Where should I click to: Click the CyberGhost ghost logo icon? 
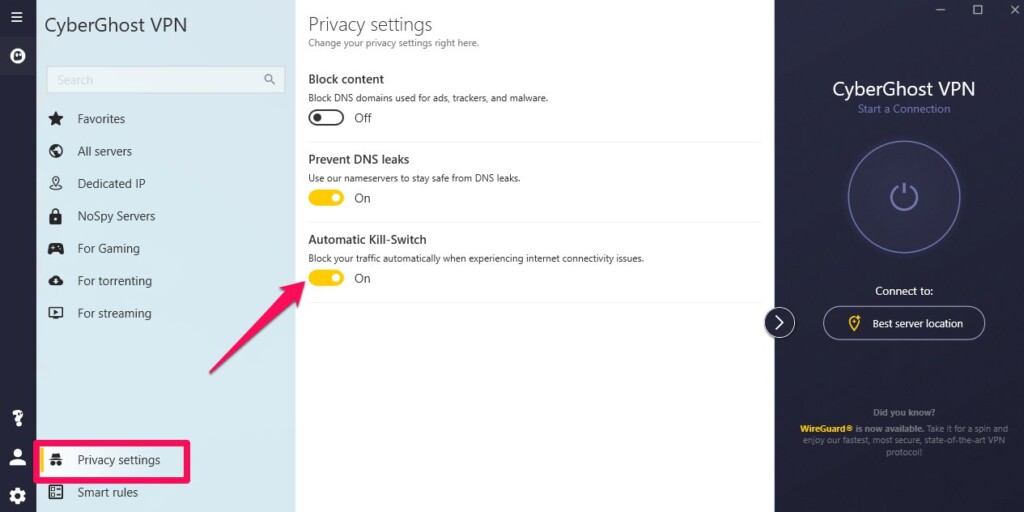tap(18, 56)
